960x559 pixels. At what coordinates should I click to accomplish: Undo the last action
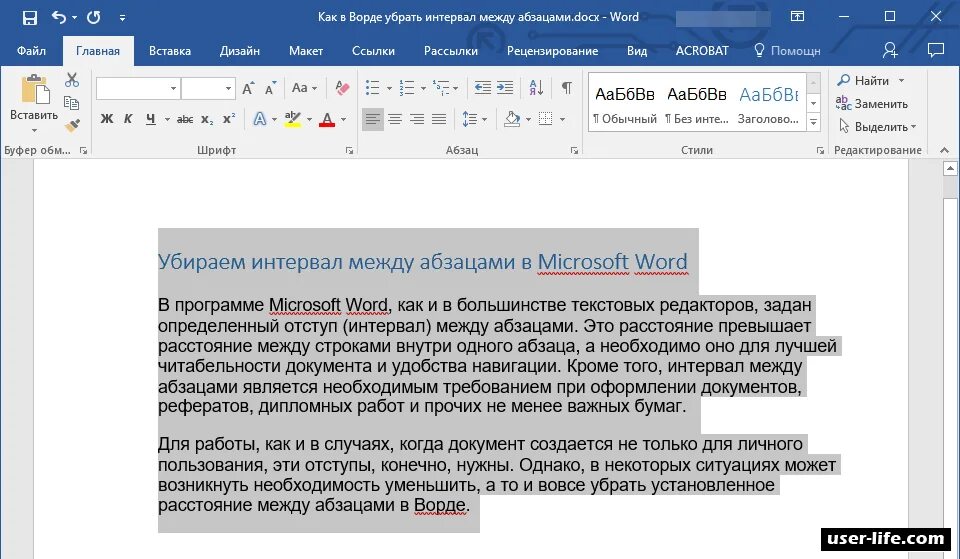58,17
